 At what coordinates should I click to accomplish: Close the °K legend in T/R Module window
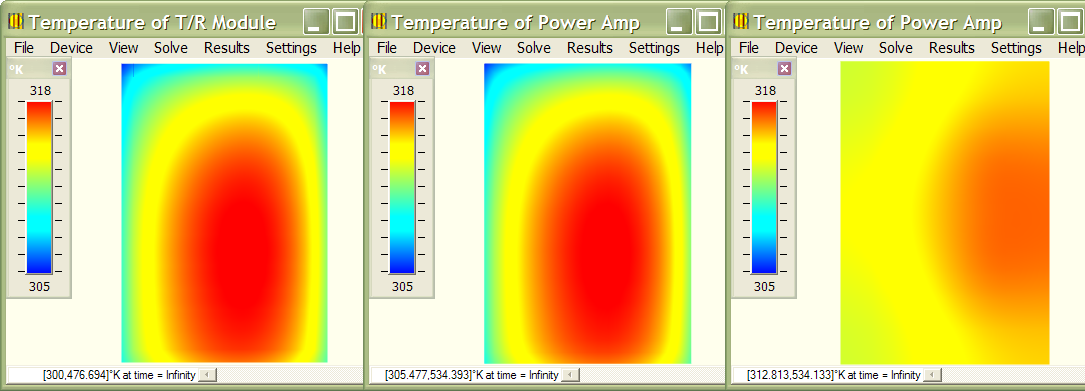click(x=60, y=69)
